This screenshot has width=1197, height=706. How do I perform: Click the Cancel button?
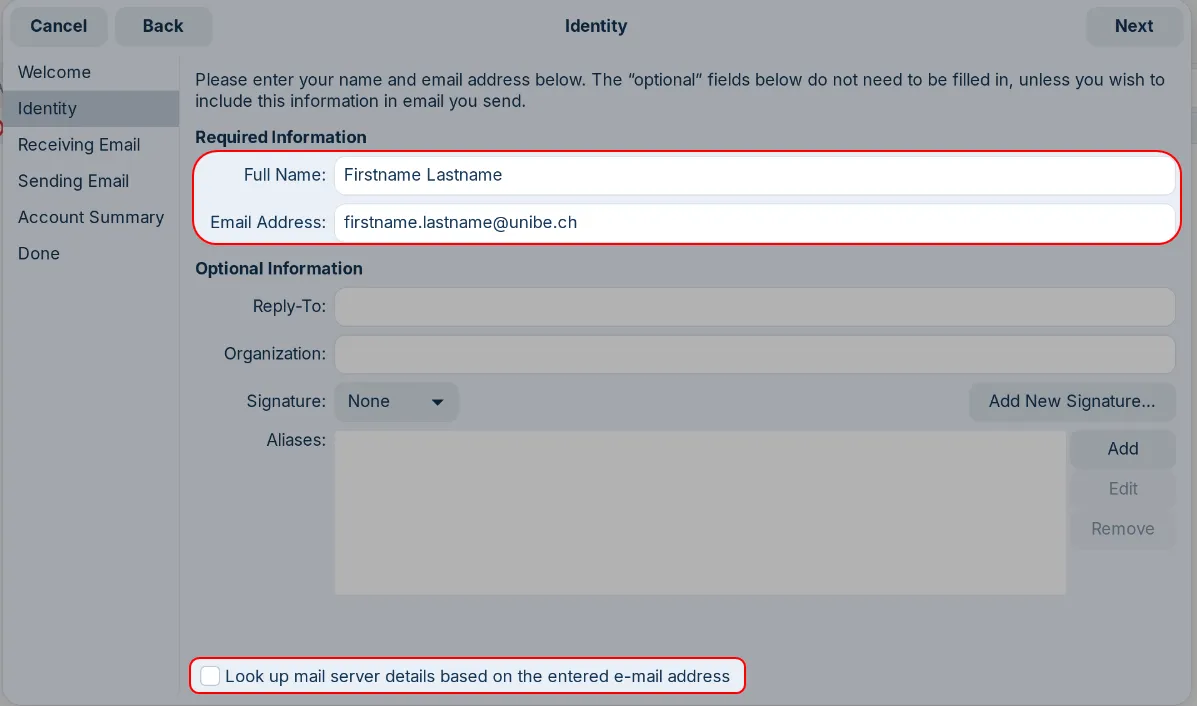pos(59,26)
